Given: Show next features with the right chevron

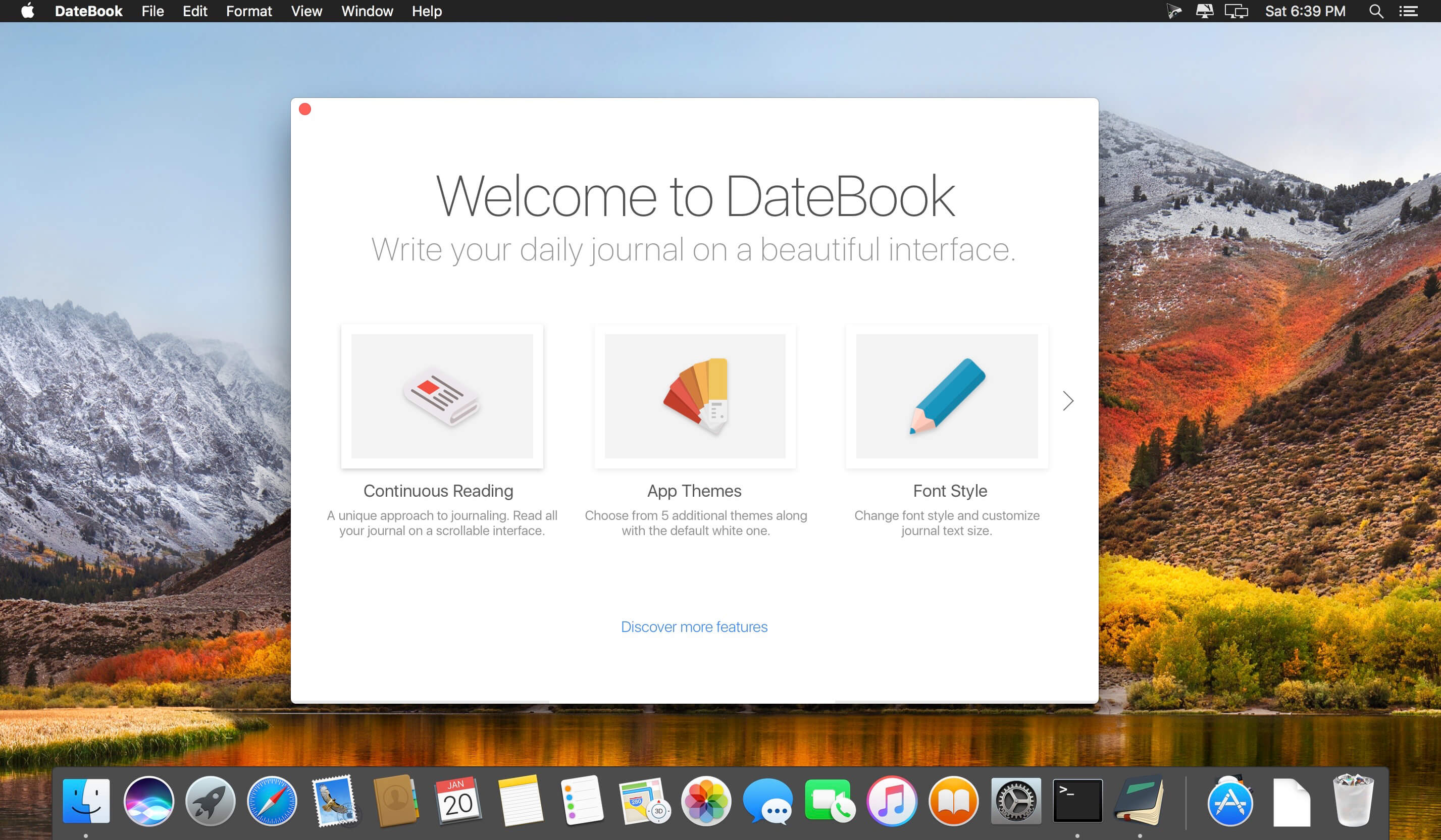Looking at the screenshot, I should point(1068,401).
